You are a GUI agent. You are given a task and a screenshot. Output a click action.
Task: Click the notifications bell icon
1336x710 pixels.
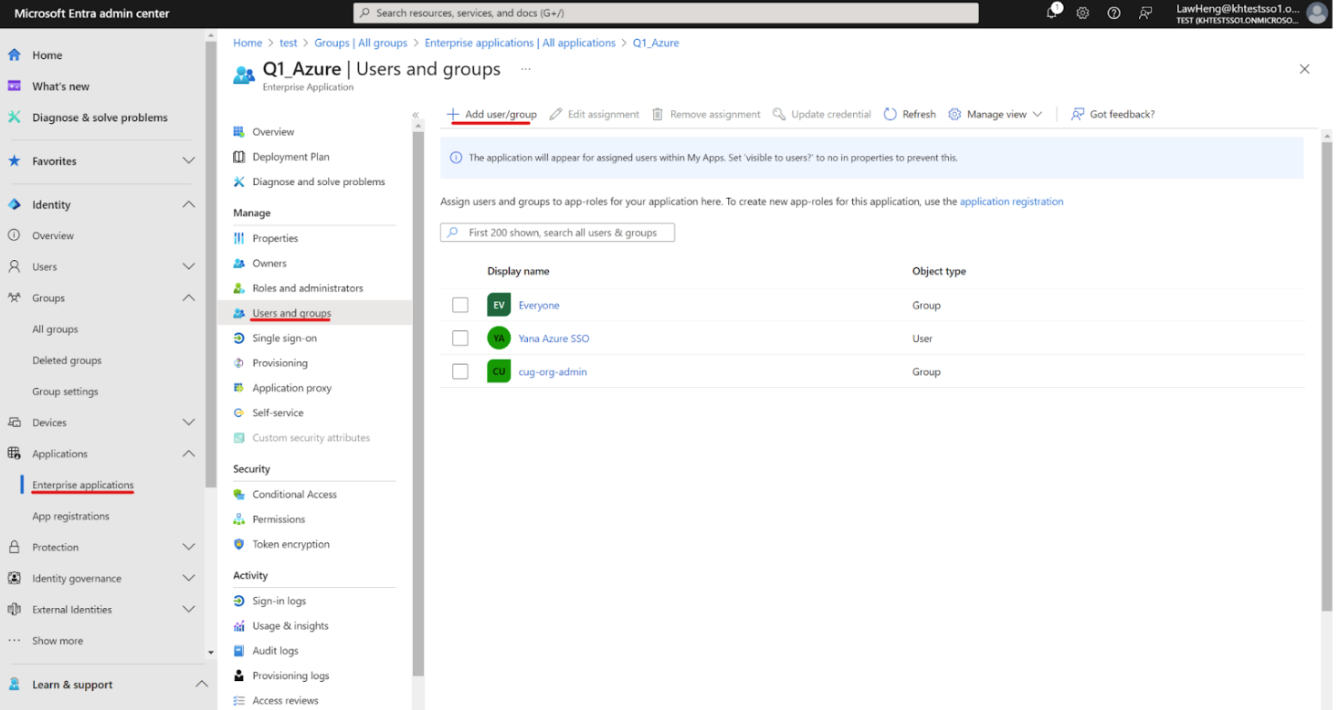[1052, 13]
